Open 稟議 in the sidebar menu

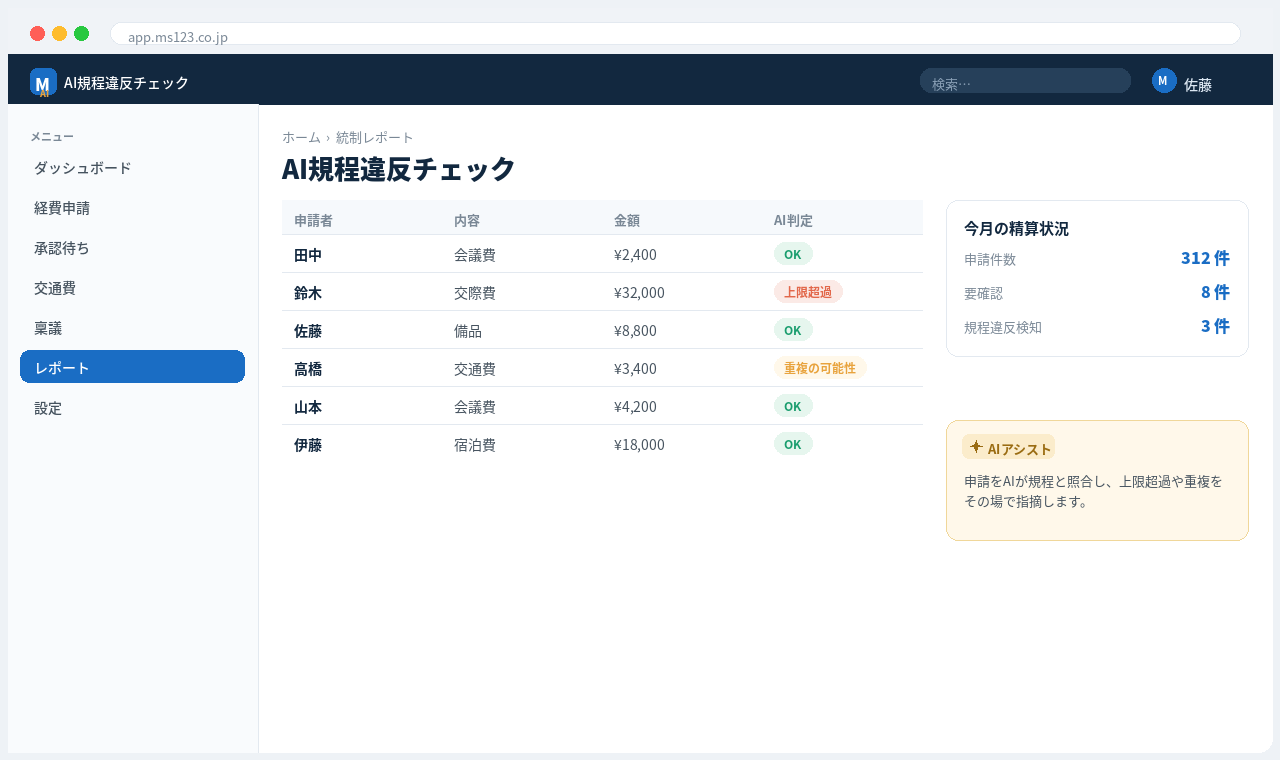tap(132, 328)
